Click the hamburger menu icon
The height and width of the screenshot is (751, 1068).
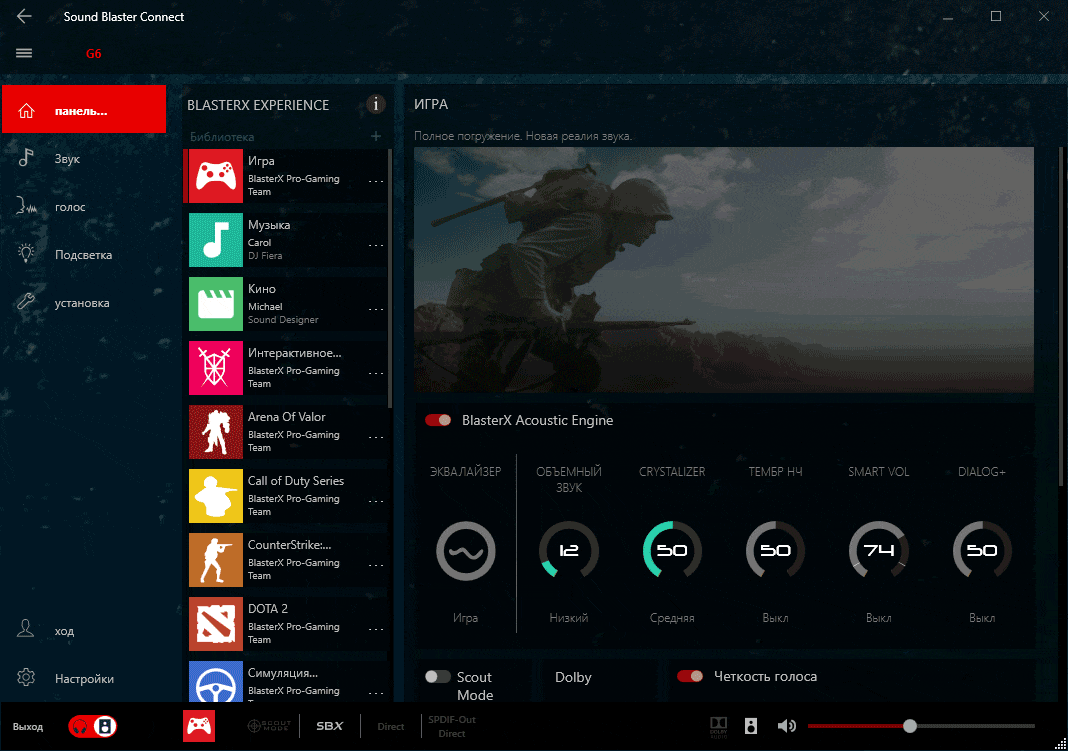tap(25, 53)
